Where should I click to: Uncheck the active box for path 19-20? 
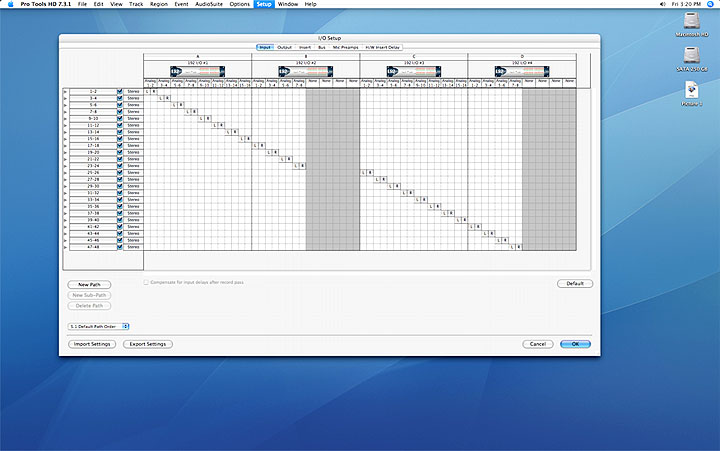(x=120, y=152)
